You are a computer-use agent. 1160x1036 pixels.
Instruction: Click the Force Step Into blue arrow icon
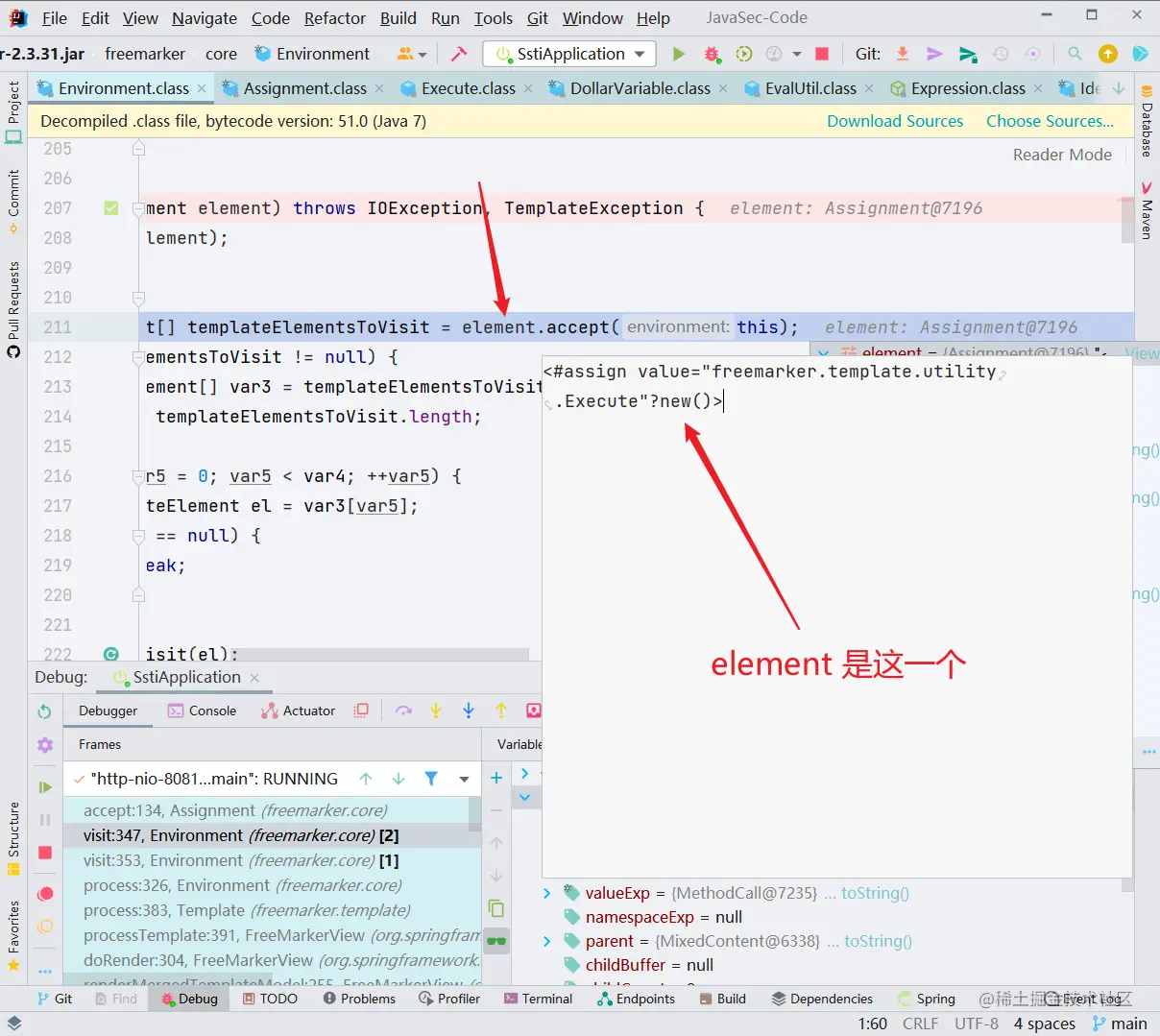(469, 711)
